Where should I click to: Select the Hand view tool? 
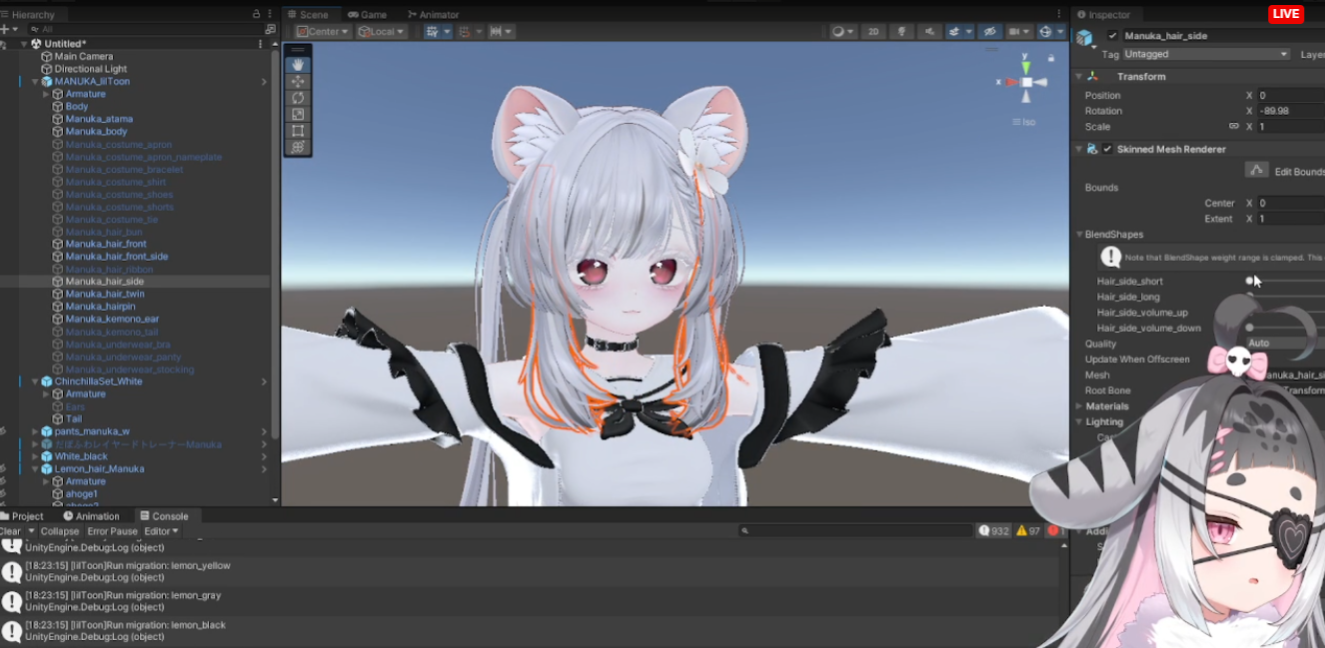[x=298, y=65]
